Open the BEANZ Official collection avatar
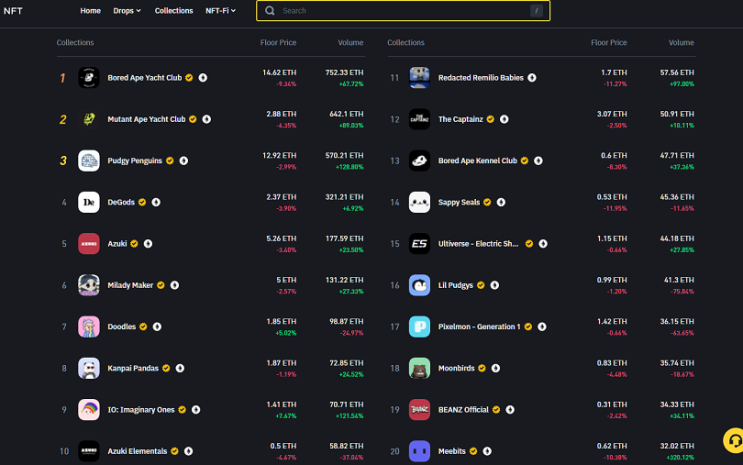This screenshot has height=465, width=743. coord(419,410)
